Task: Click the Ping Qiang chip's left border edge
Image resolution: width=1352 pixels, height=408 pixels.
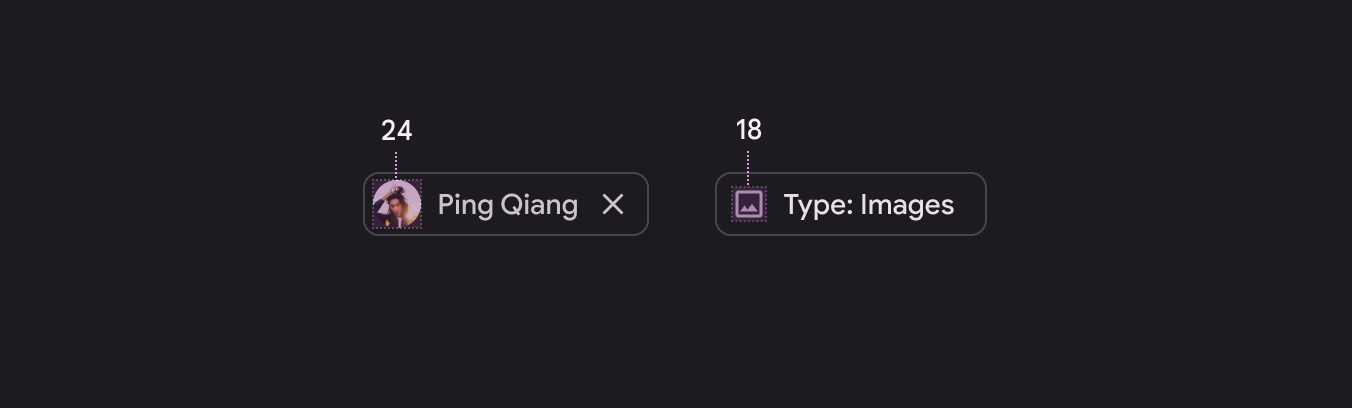Action: tap(364, 204)
